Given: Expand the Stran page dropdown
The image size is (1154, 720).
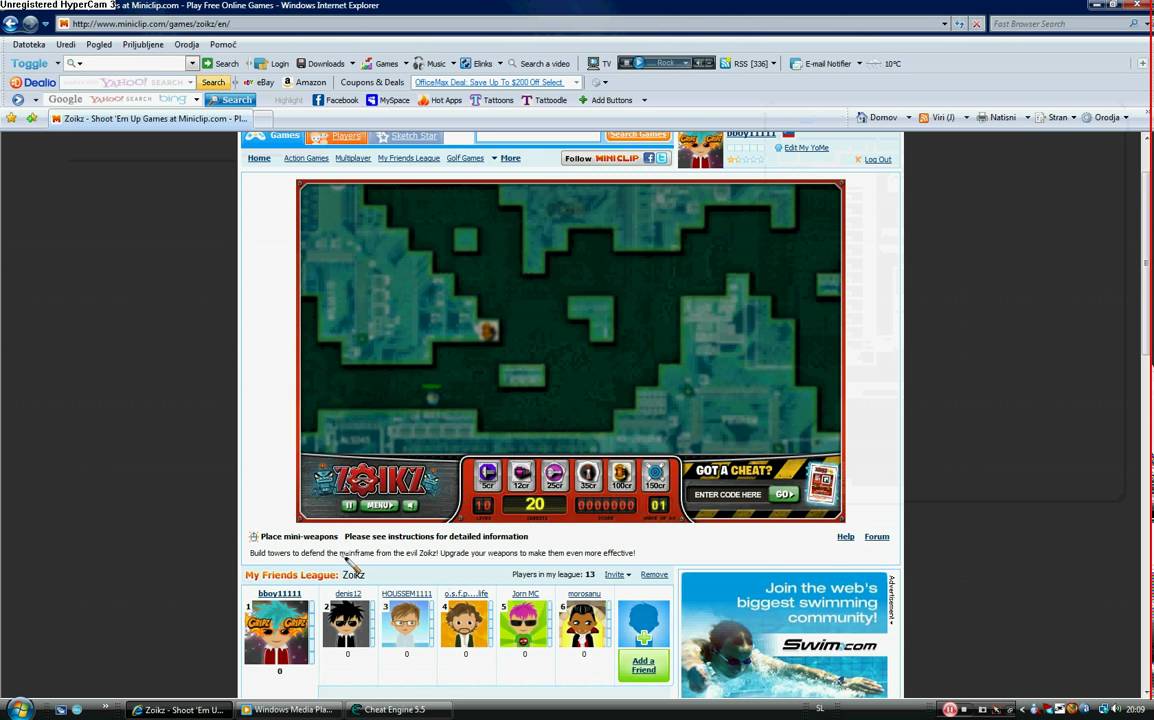Looking at the screenshot, I should coord(1073,118).
